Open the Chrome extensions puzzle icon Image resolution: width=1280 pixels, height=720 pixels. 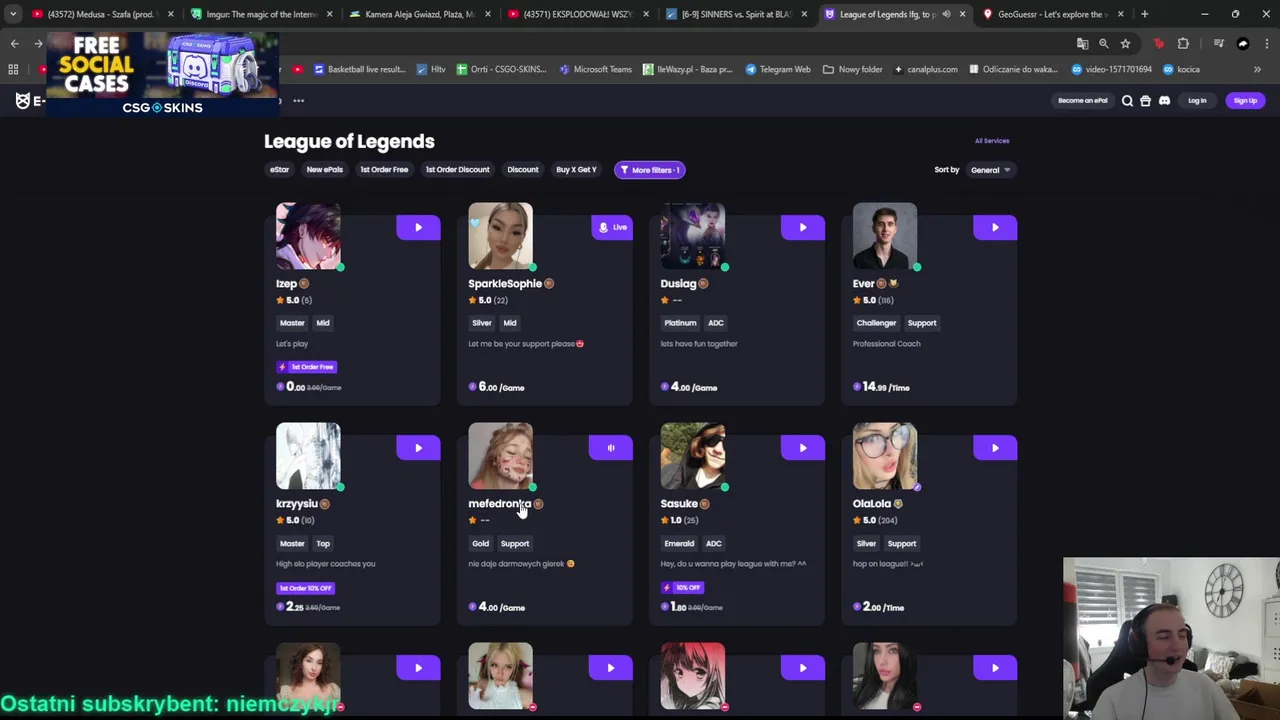point(1183,44)
